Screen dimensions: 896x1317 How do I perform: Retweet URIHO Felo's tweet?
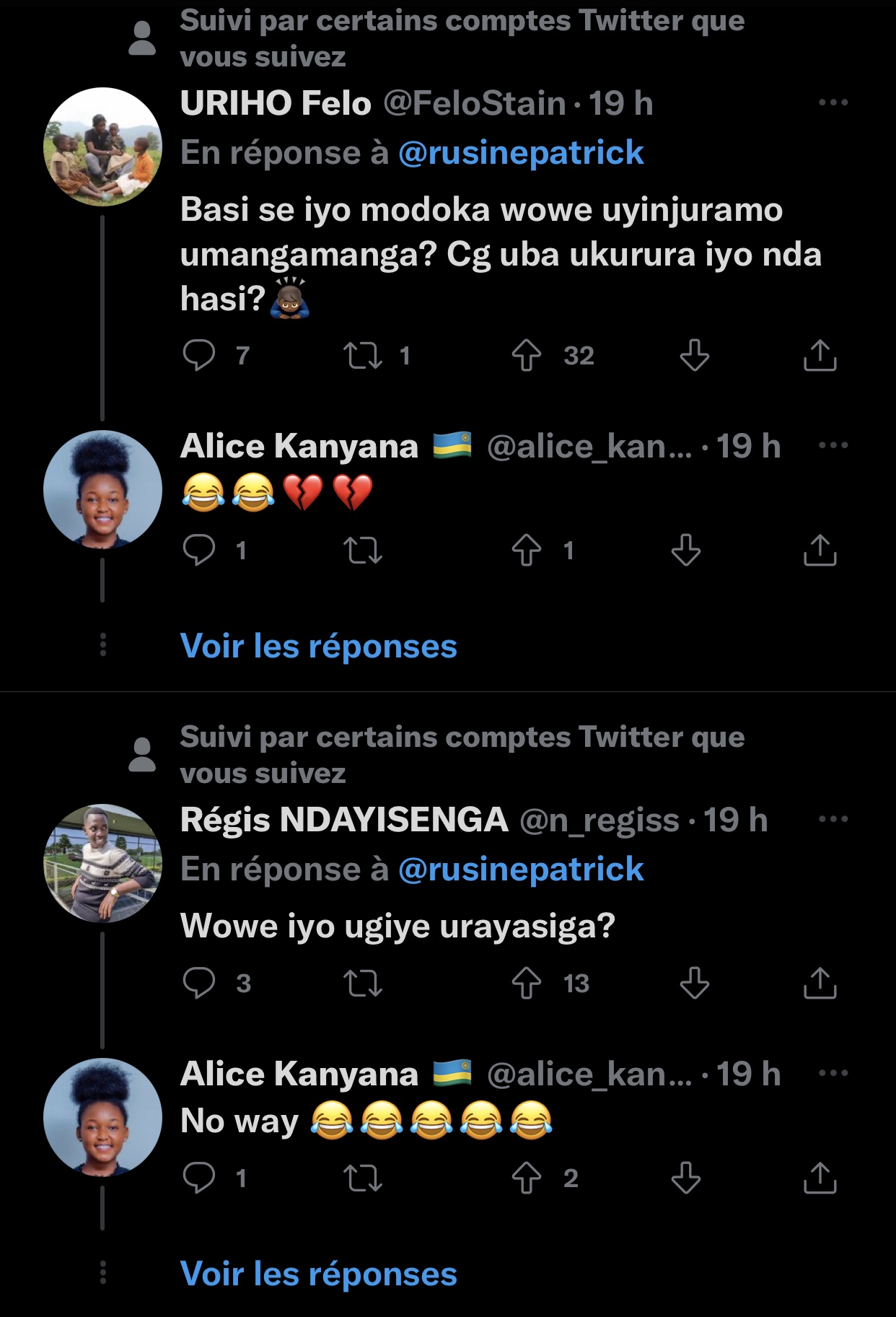pyautogui.click(x=363, y=355)
